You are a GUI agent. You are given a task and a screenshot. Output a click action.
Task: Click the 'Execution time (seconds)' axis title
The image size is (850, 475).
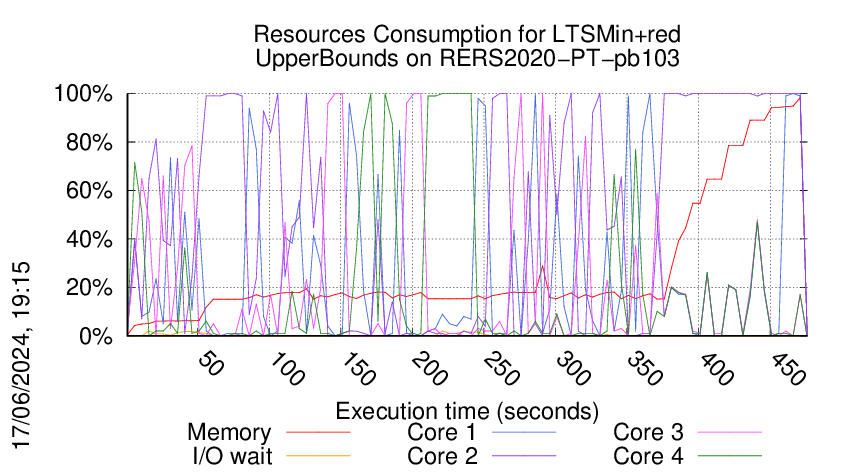[467, 412]
